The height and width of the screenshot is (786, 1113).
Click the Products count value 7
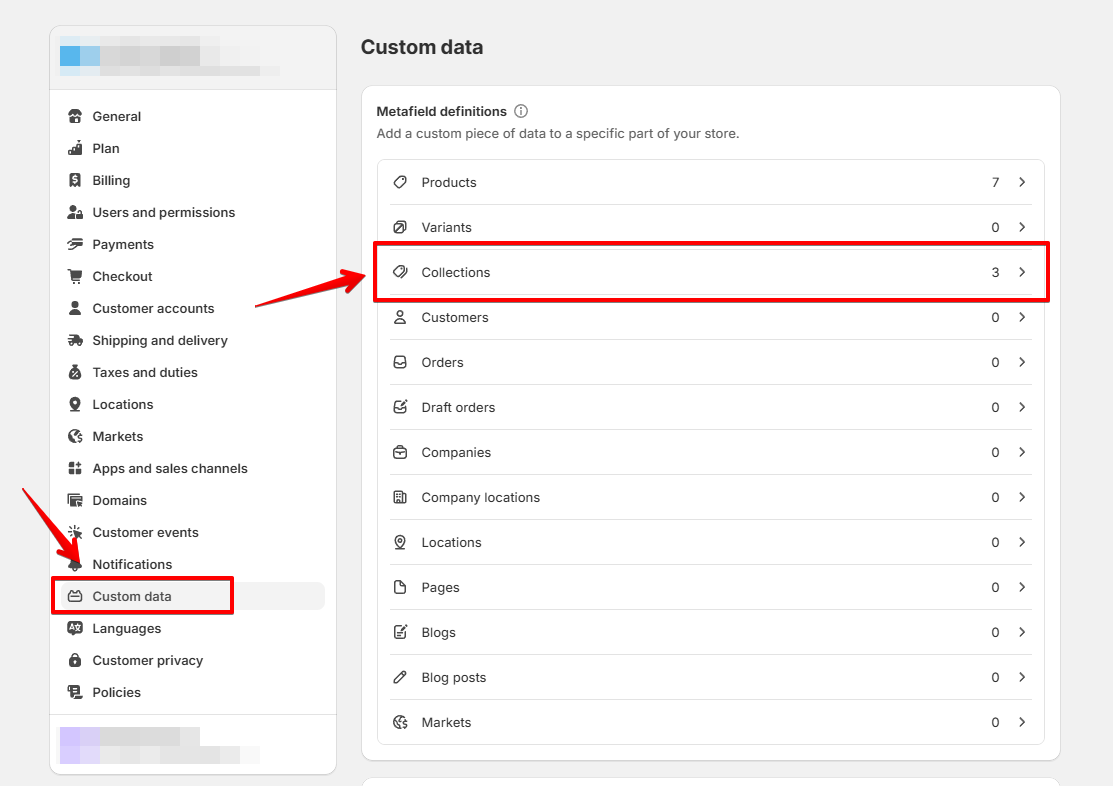click(x=995, y=182)
